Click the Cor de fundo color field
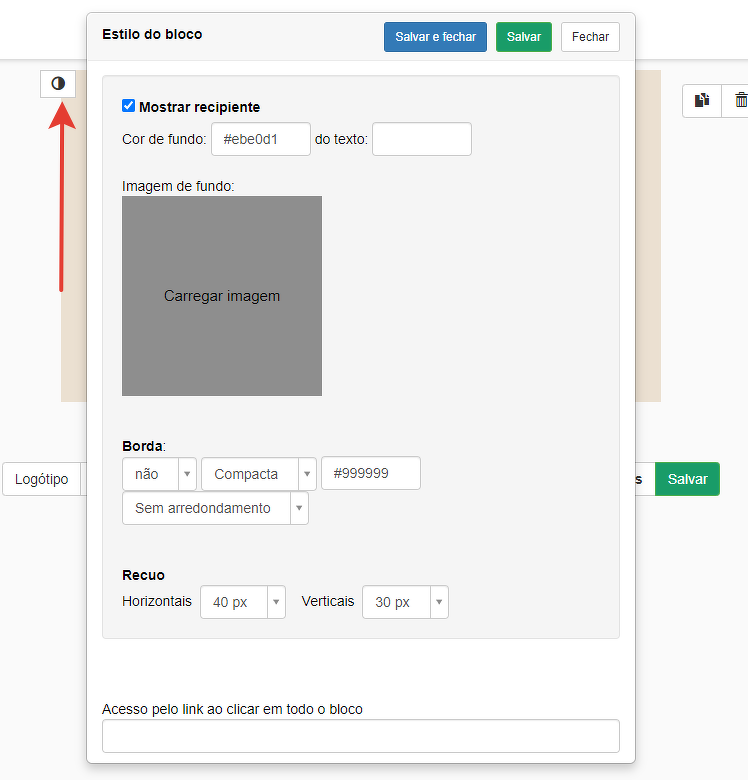The width and height of the screenshot is (748, 780). click(260, 139)
